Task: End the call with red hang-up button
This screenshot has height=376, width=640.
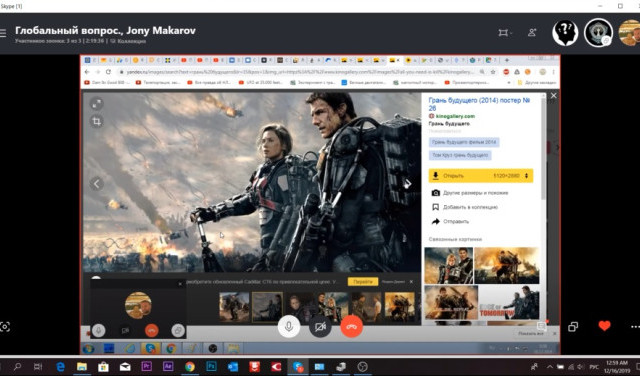Action: [351, 327]
